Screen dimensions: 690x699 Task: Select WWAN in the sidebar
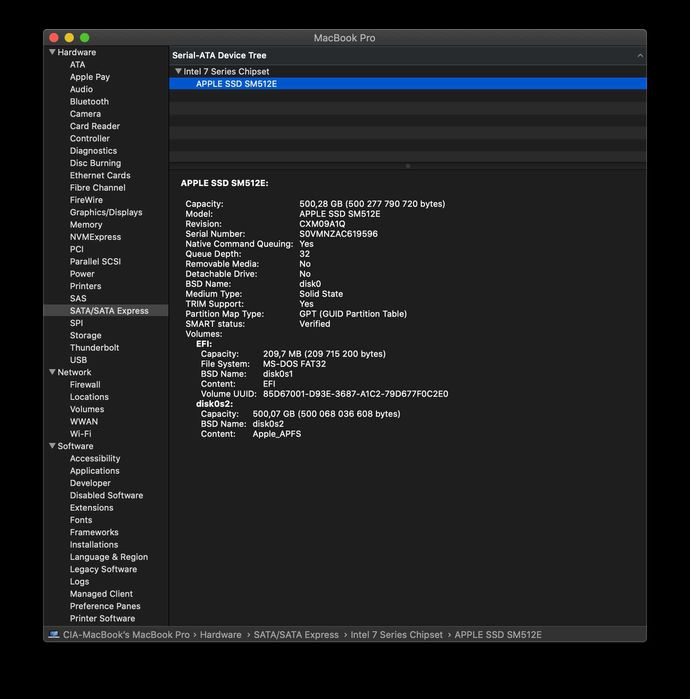click(84, 422)
